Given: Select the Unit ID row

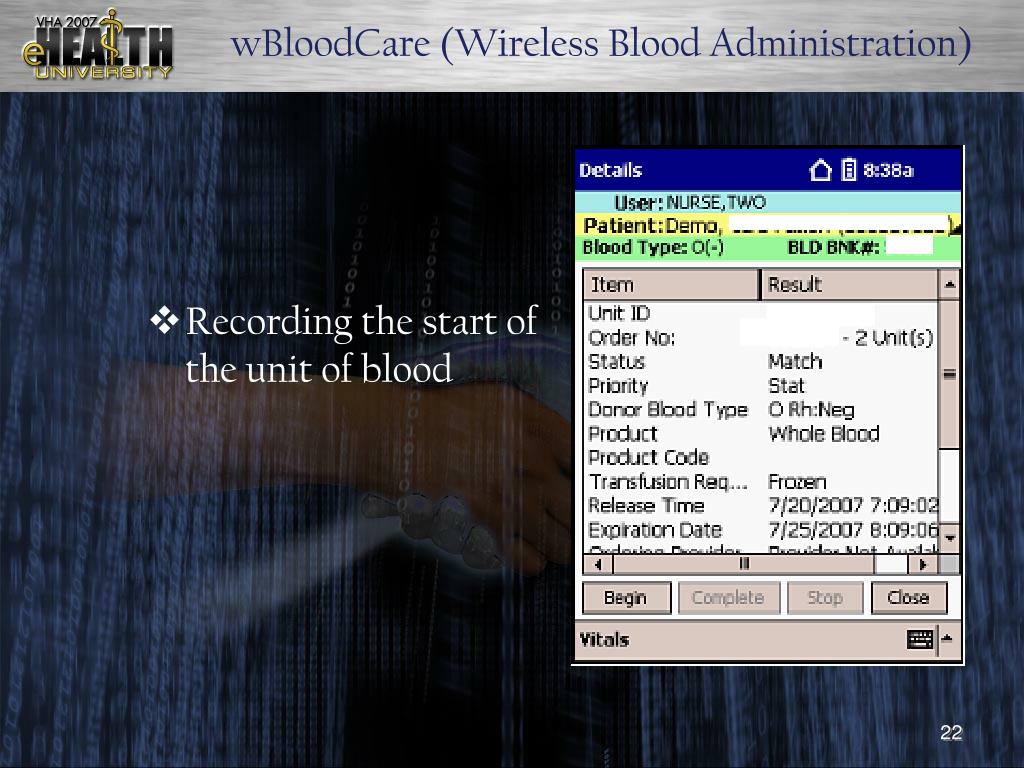Looking at the screenshot, I should [x=761, y=313].
